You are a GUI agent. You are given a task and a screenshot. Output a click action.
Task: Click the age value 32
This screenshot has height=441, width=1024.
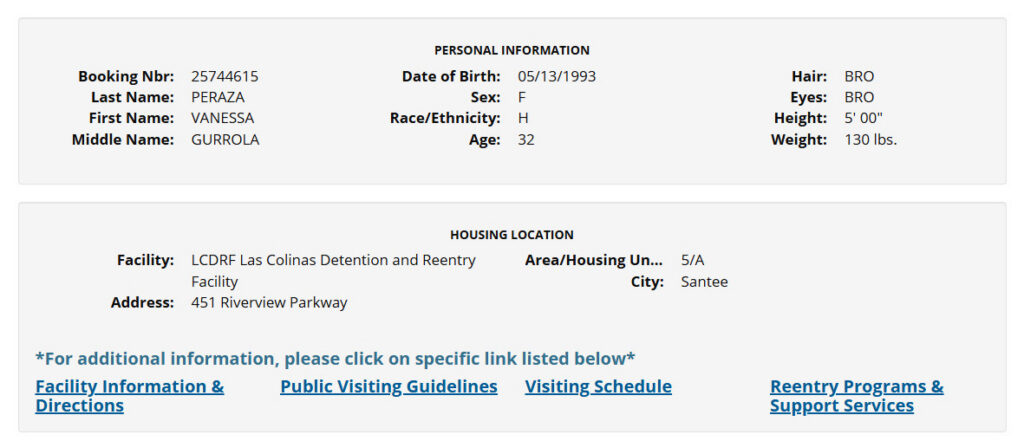pyautogui.click(x=526, y=140)
